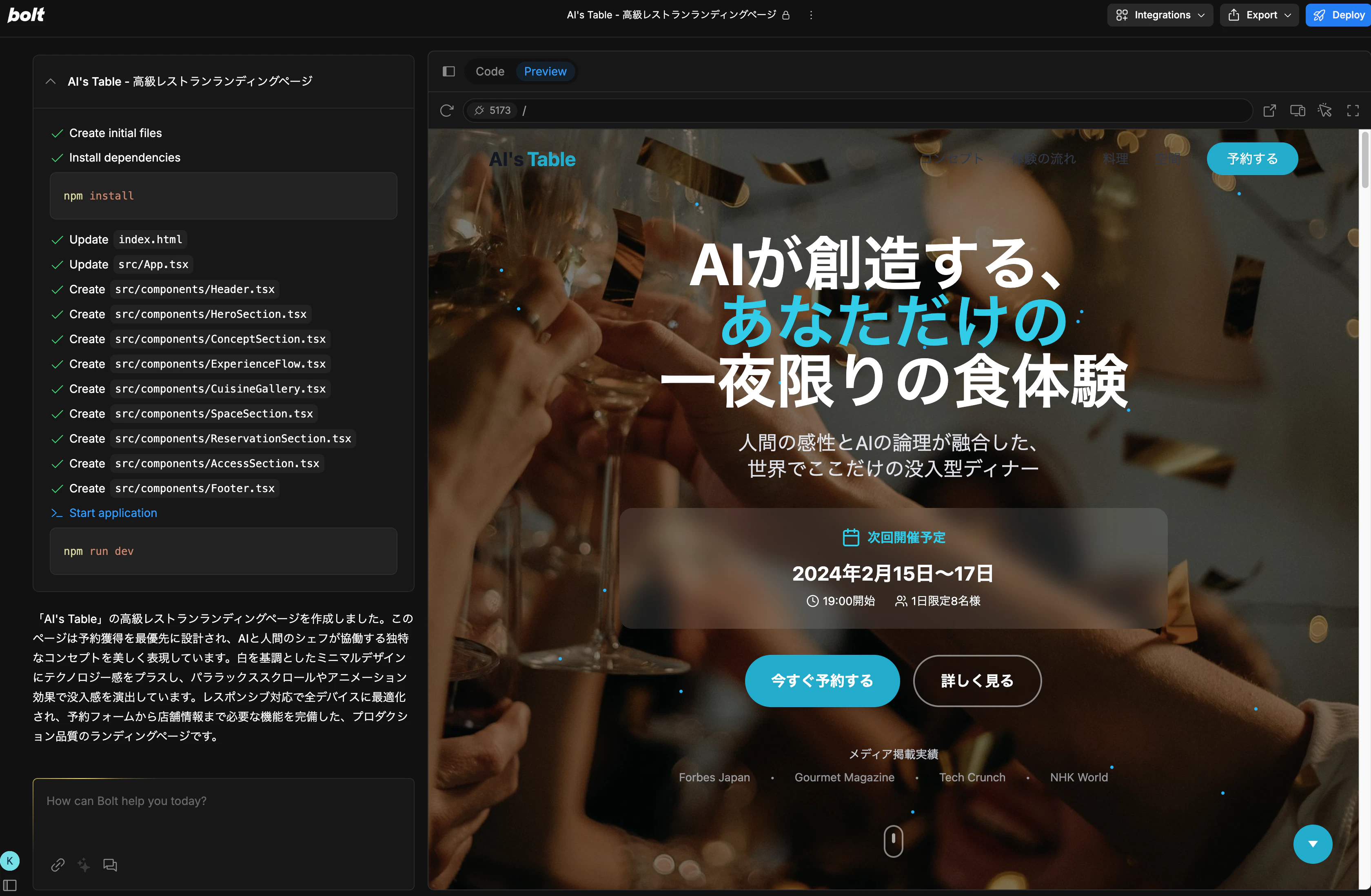
Task: Click the Deploy button
Action: click(x=1339, y=15)
